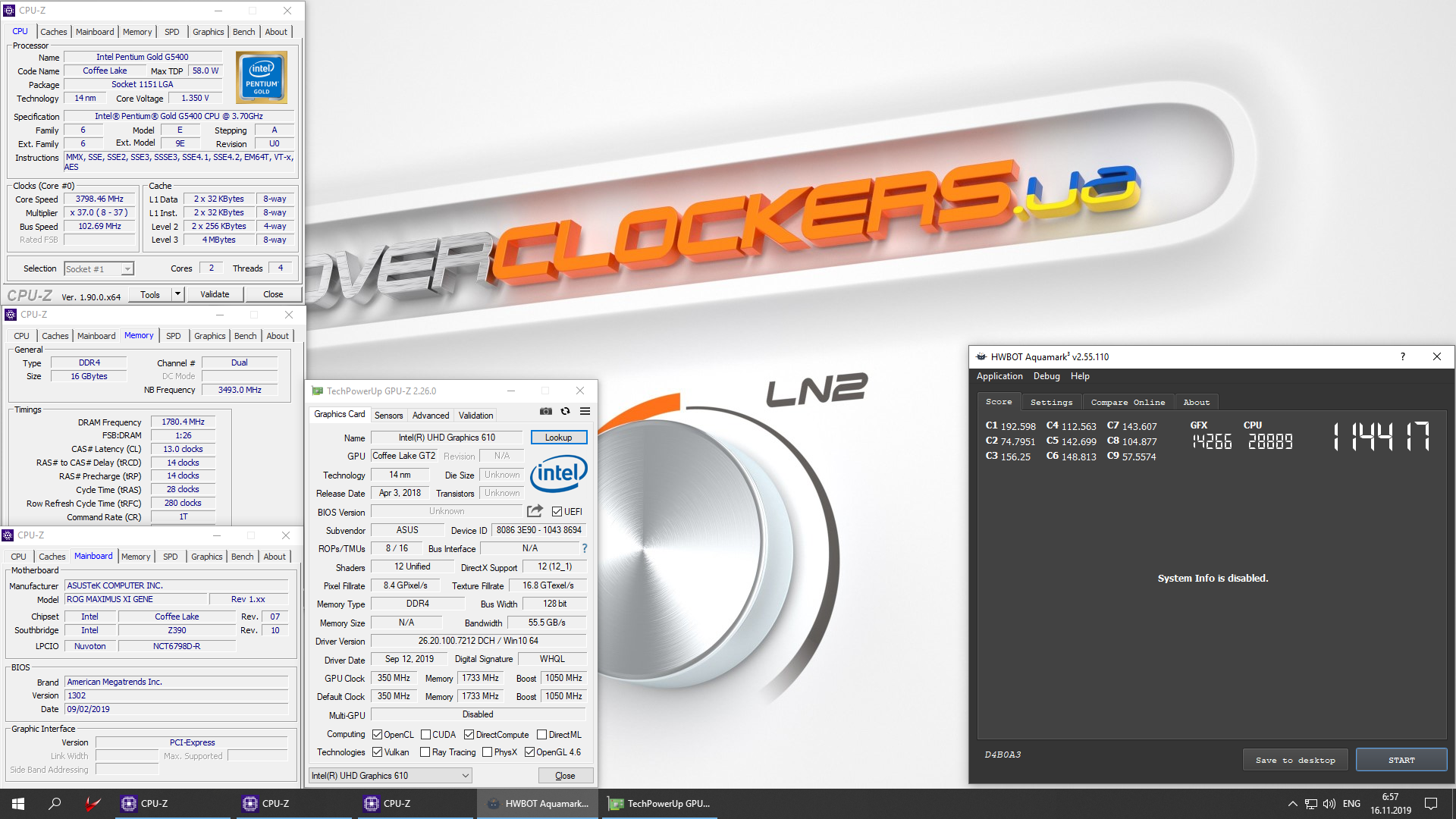This screenshot has height=819, width=1456.
Task: Click Save to desktop in Aquamark
Action: pos(1295,760)
